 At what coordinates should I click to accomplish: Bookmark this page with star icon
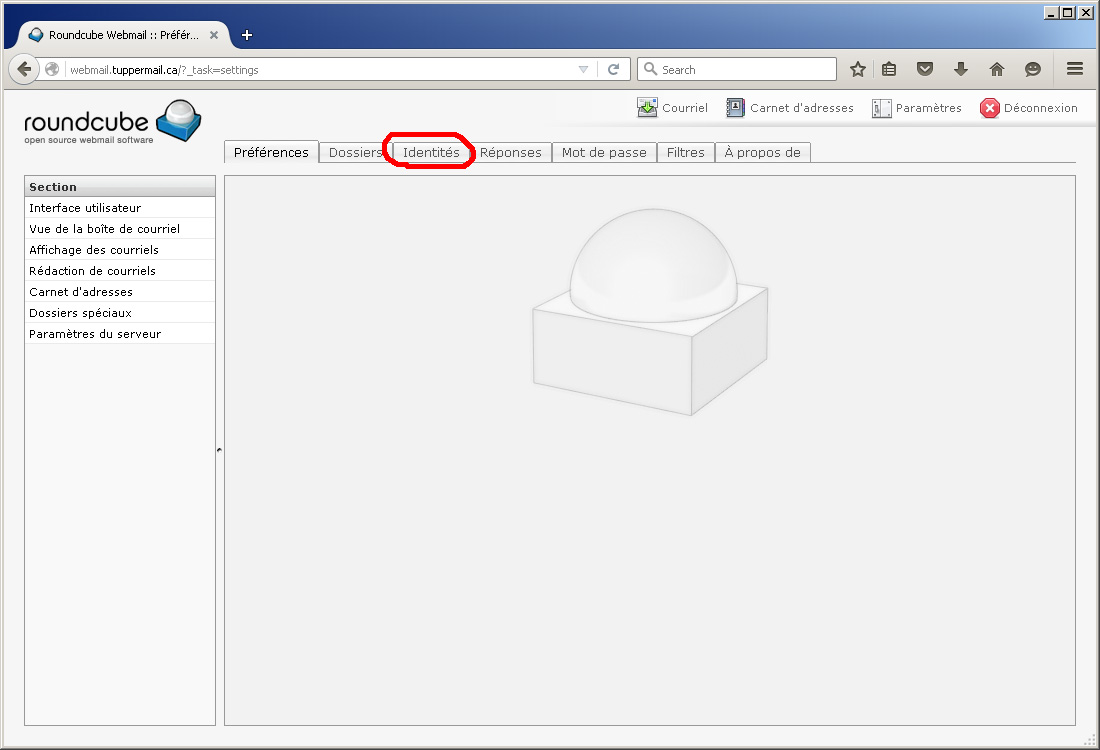coord(857,69)
